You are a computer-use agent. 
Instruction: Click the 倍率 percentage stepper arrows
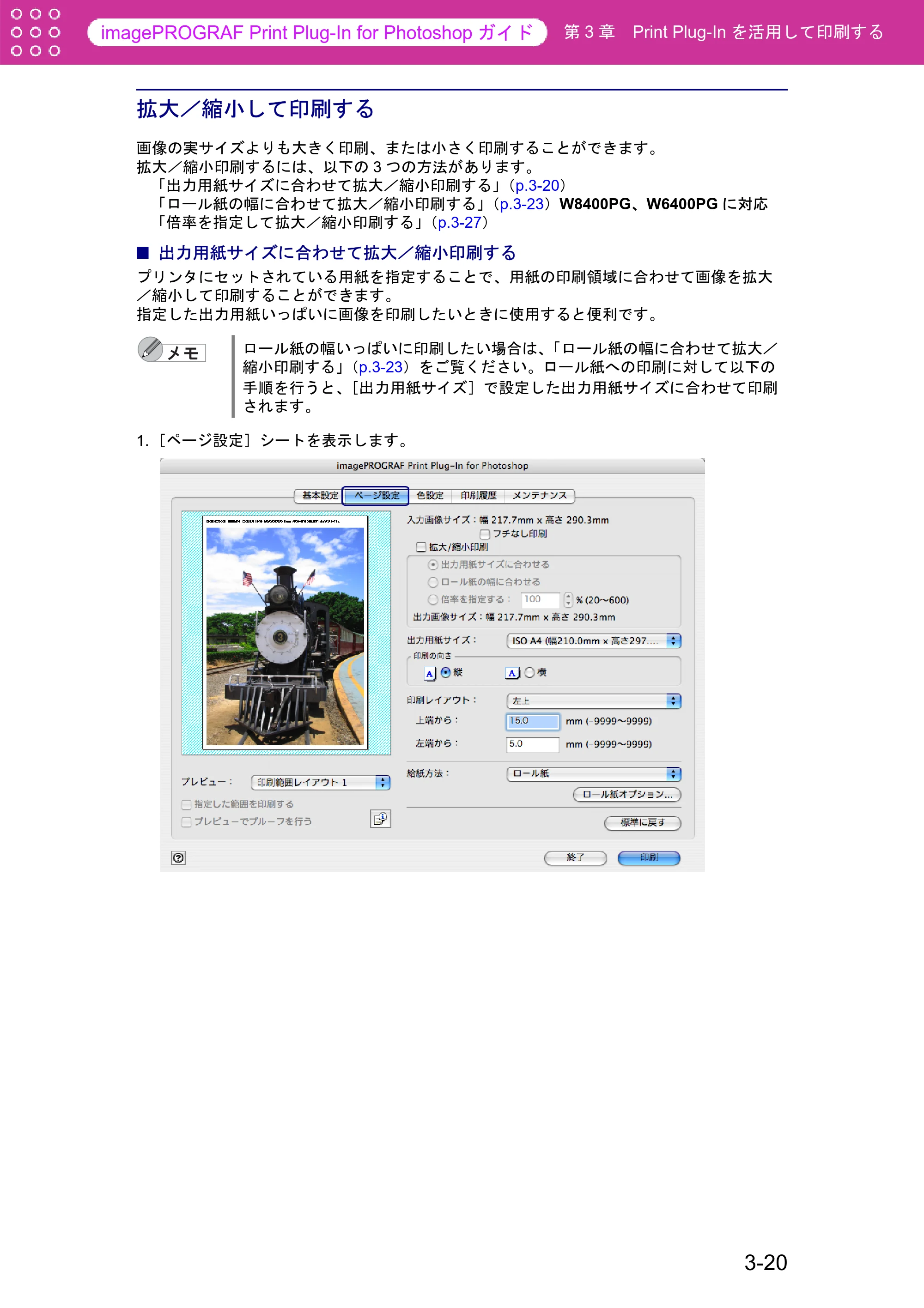click(568, 599)
